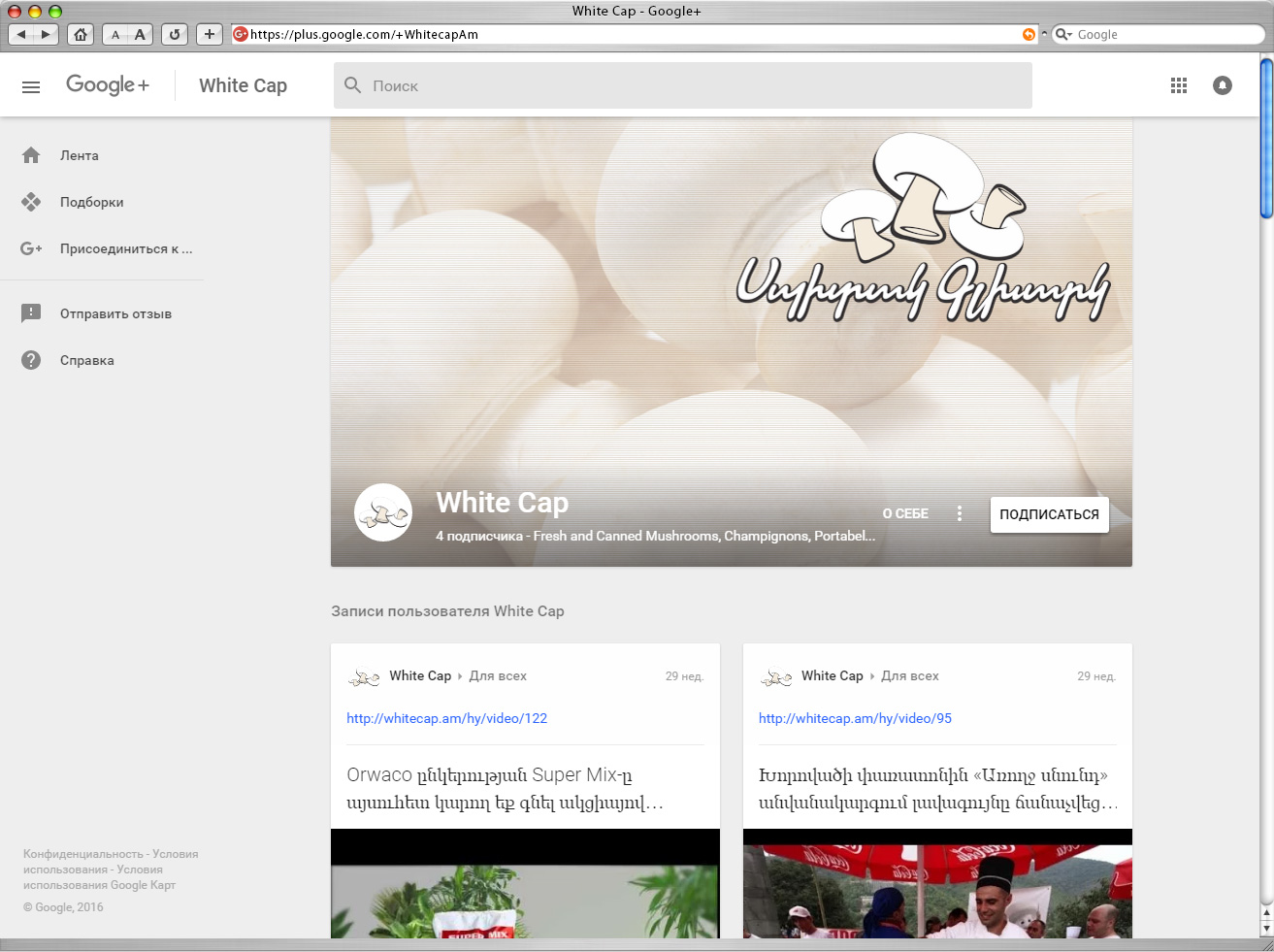Open the whitecap.am/hy/video/95 link
Image resolution: width=1274 pixels, height=952 pixels.
point(855,718)
